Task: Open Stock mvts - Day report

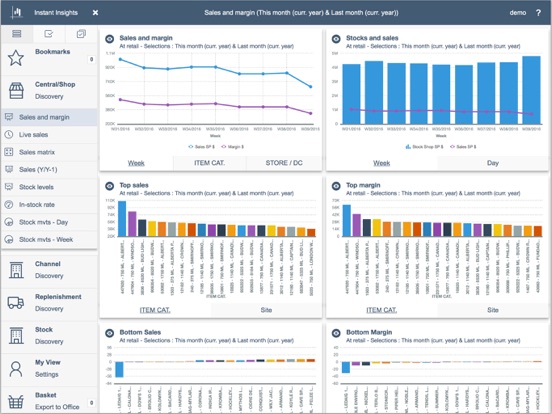Action: [x=49, y=222]
